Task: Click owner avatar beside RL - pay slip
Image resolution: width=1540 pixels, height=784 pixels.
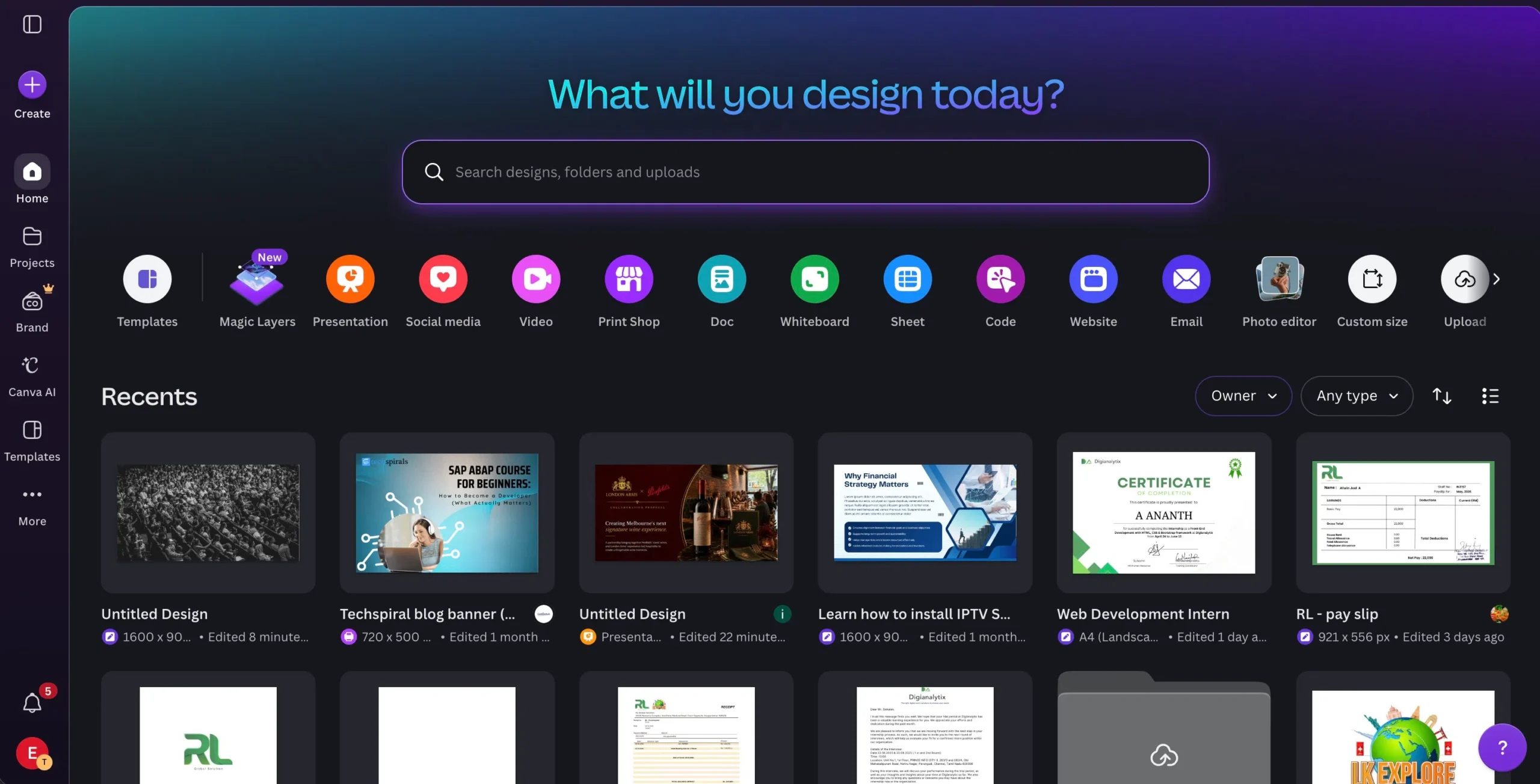Action: pos(1499,614)
